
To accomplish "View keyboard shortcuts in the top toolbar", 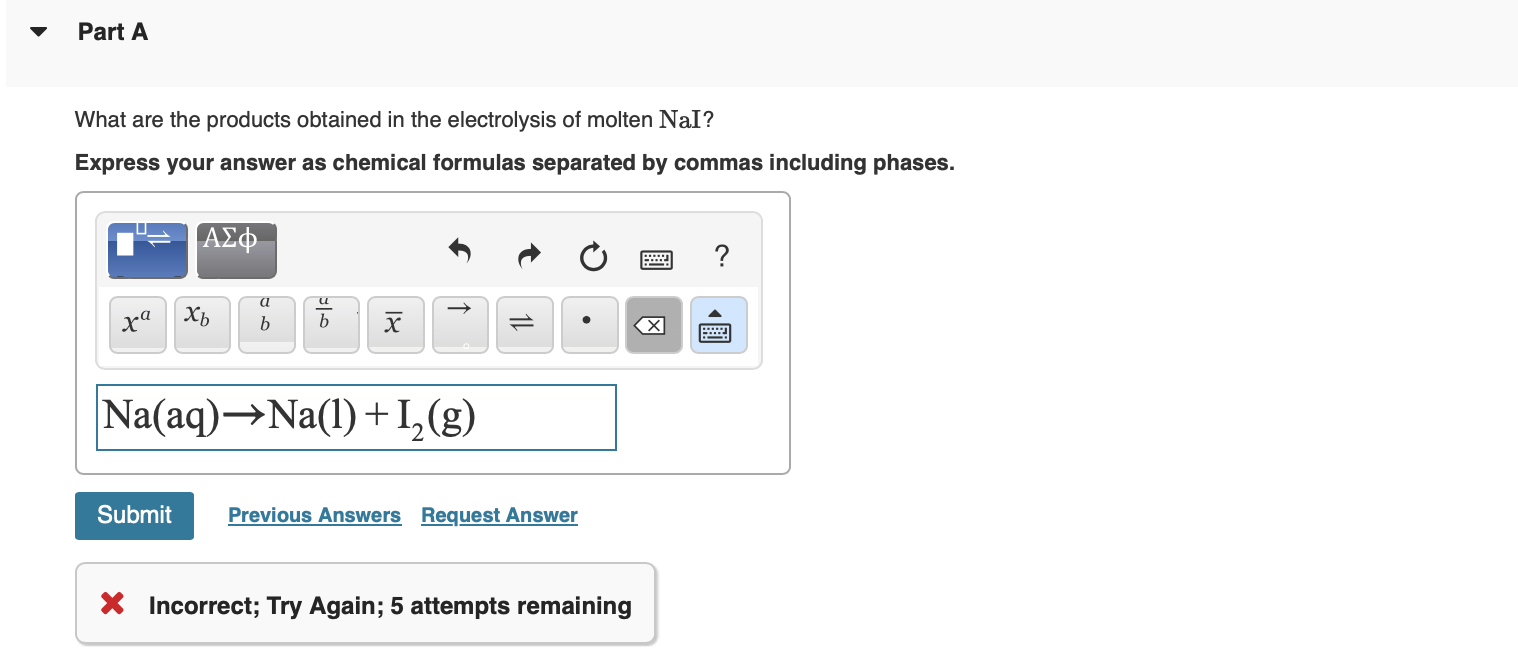I will (655, 260).
